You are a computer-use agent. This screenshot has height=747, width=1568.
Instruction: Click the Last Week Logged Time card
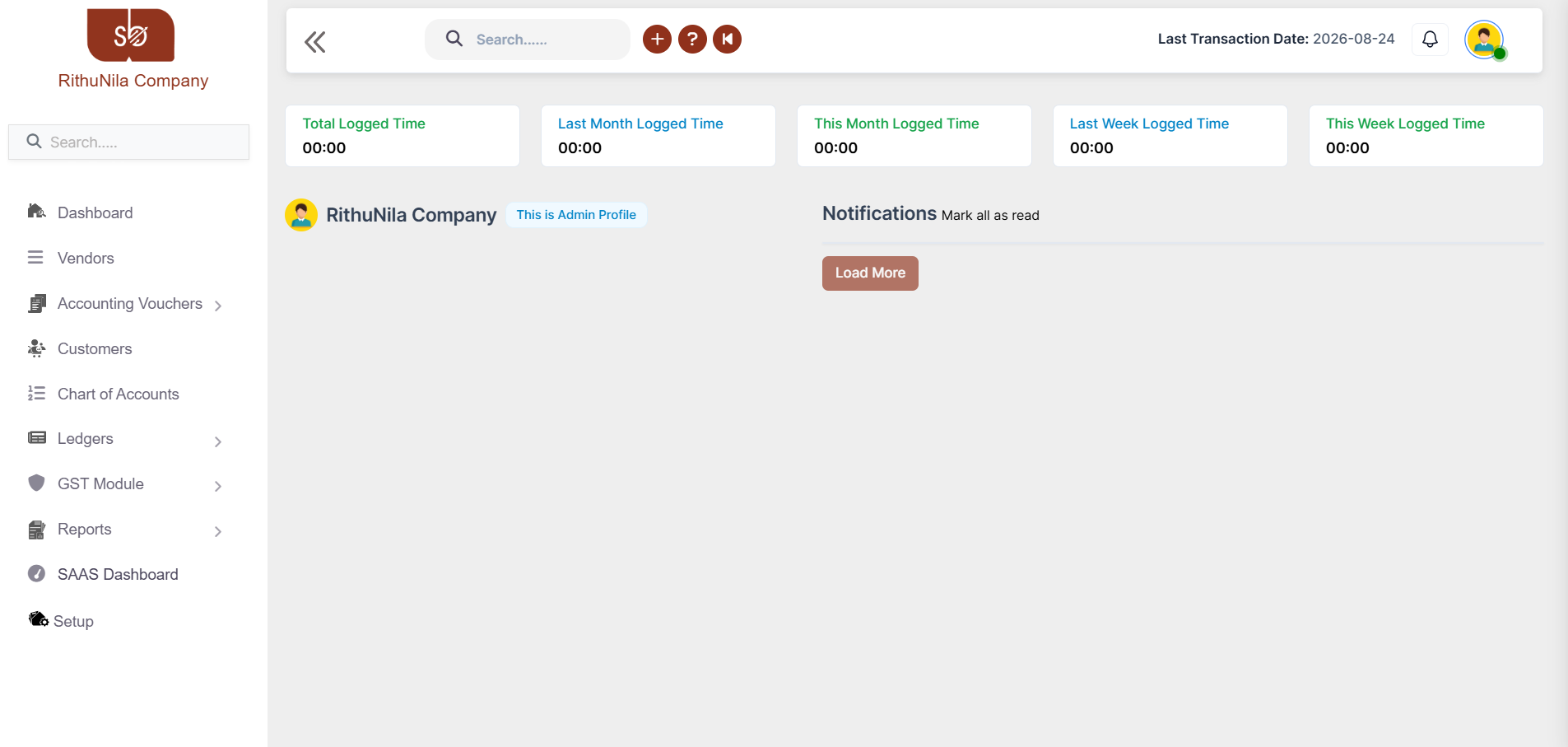[x=1170, y=136]
